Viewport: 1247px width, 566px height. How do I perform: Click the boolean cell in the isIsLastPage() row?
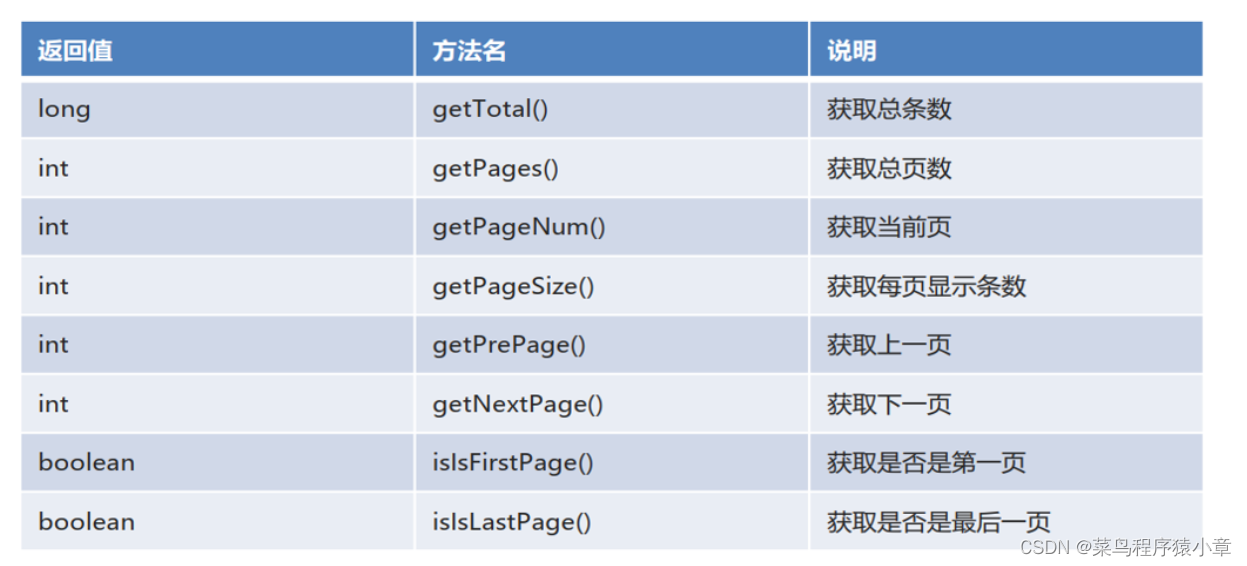[217, 521]
